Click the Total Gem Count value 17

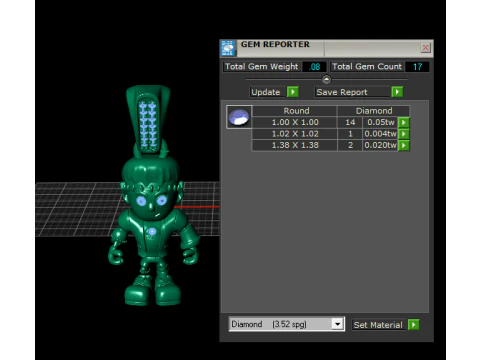(417, 67)
